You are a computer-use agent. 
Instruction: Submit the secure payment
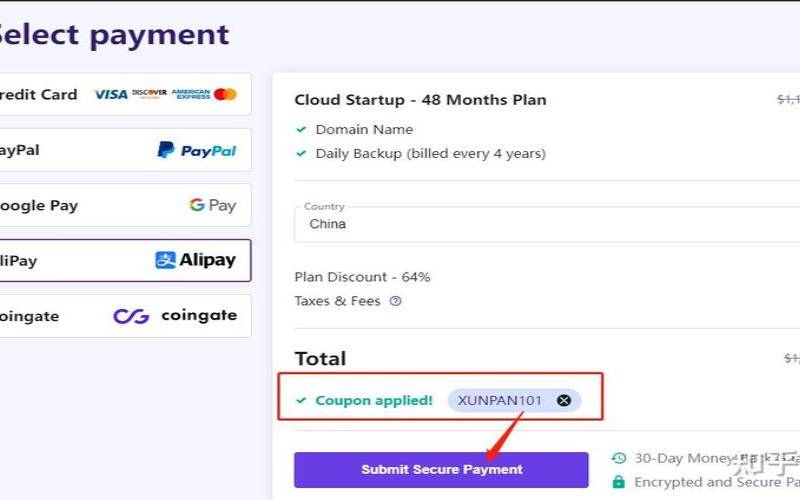[441, 469]
